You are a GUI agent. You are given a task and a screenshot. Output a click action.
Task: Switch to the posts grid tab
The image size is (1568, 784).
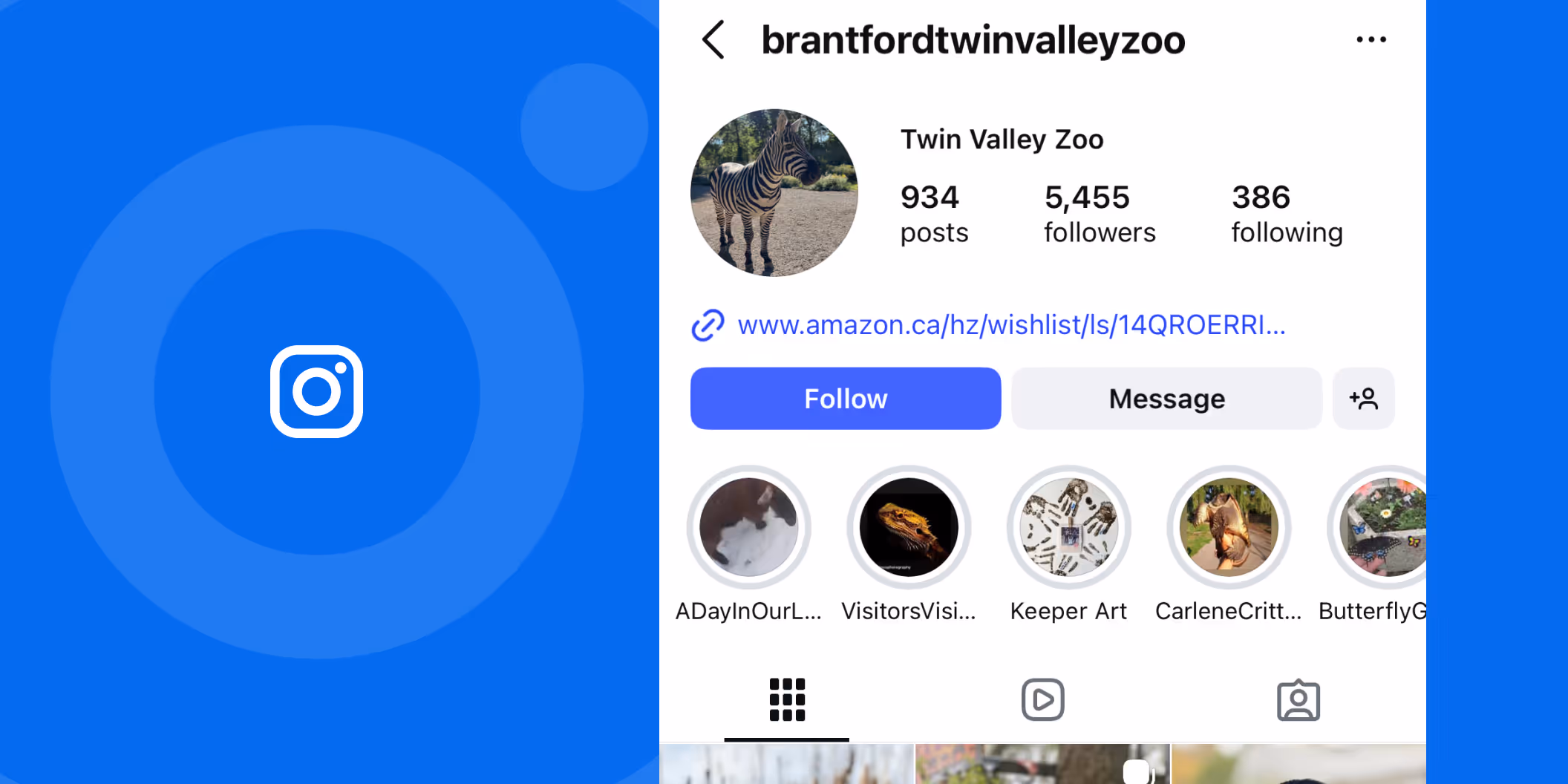tap(787, 699)
